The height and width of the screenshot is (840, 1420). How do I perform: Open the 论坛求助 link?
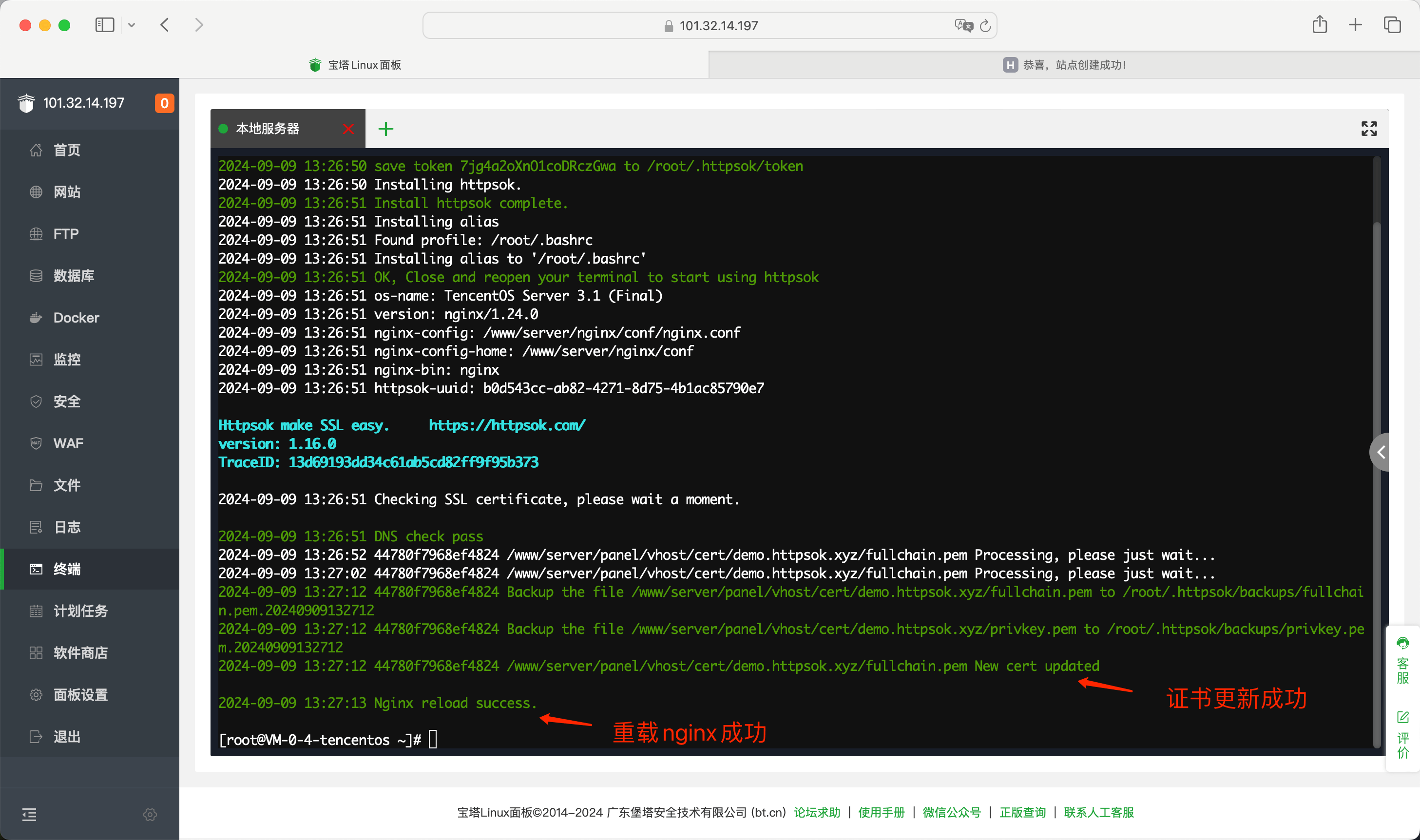[817, 812]
